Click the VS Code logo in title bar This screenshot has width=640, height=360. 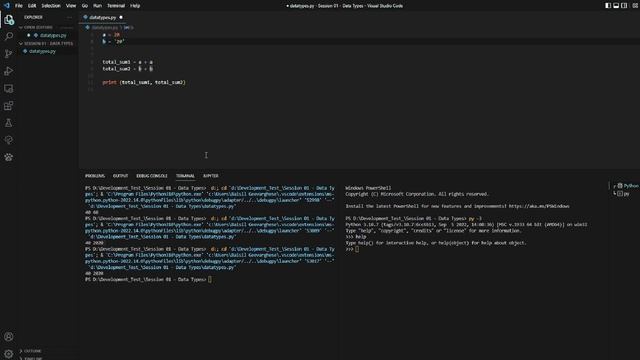(x=7, y=6)
